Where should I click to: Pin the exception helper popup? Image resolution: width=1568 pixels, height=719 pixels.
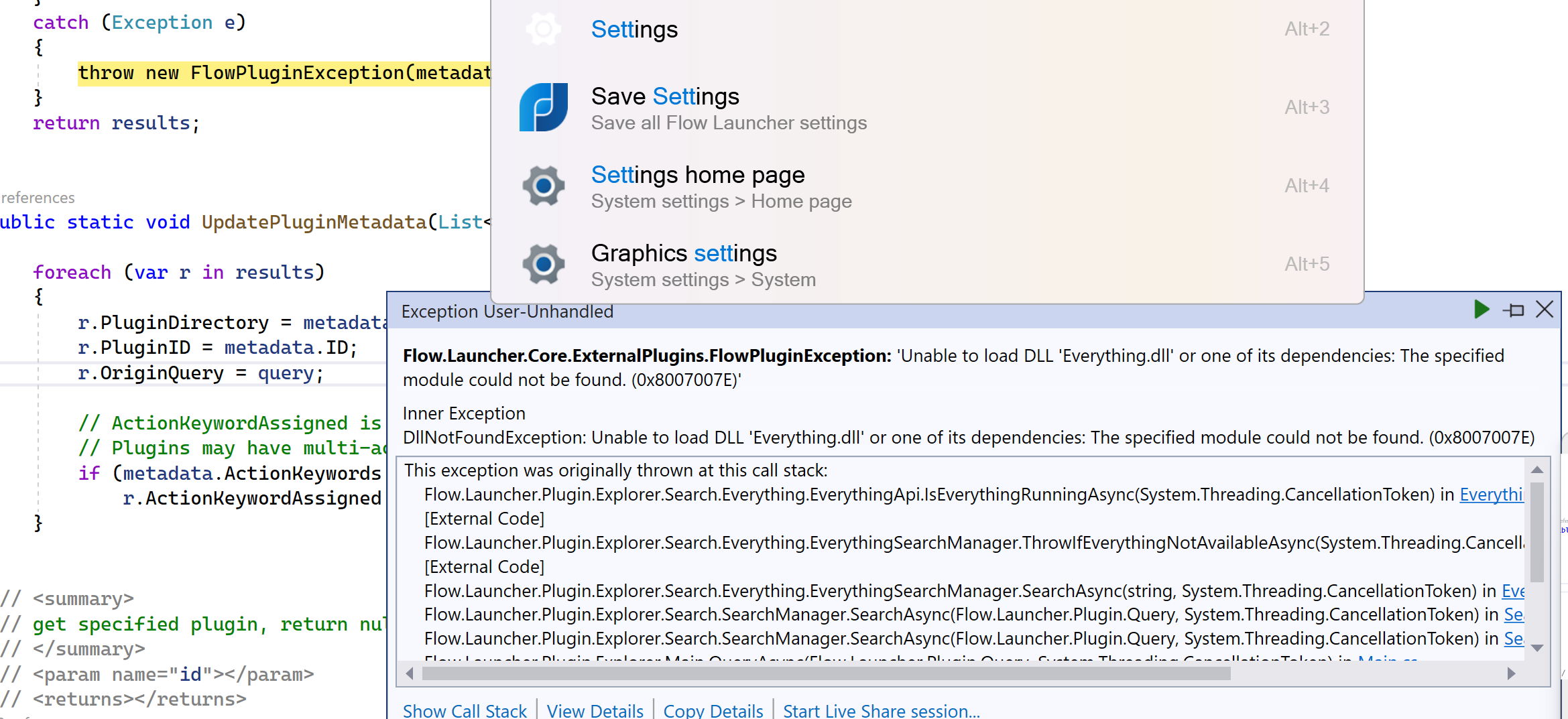[x=1514, y=310]
